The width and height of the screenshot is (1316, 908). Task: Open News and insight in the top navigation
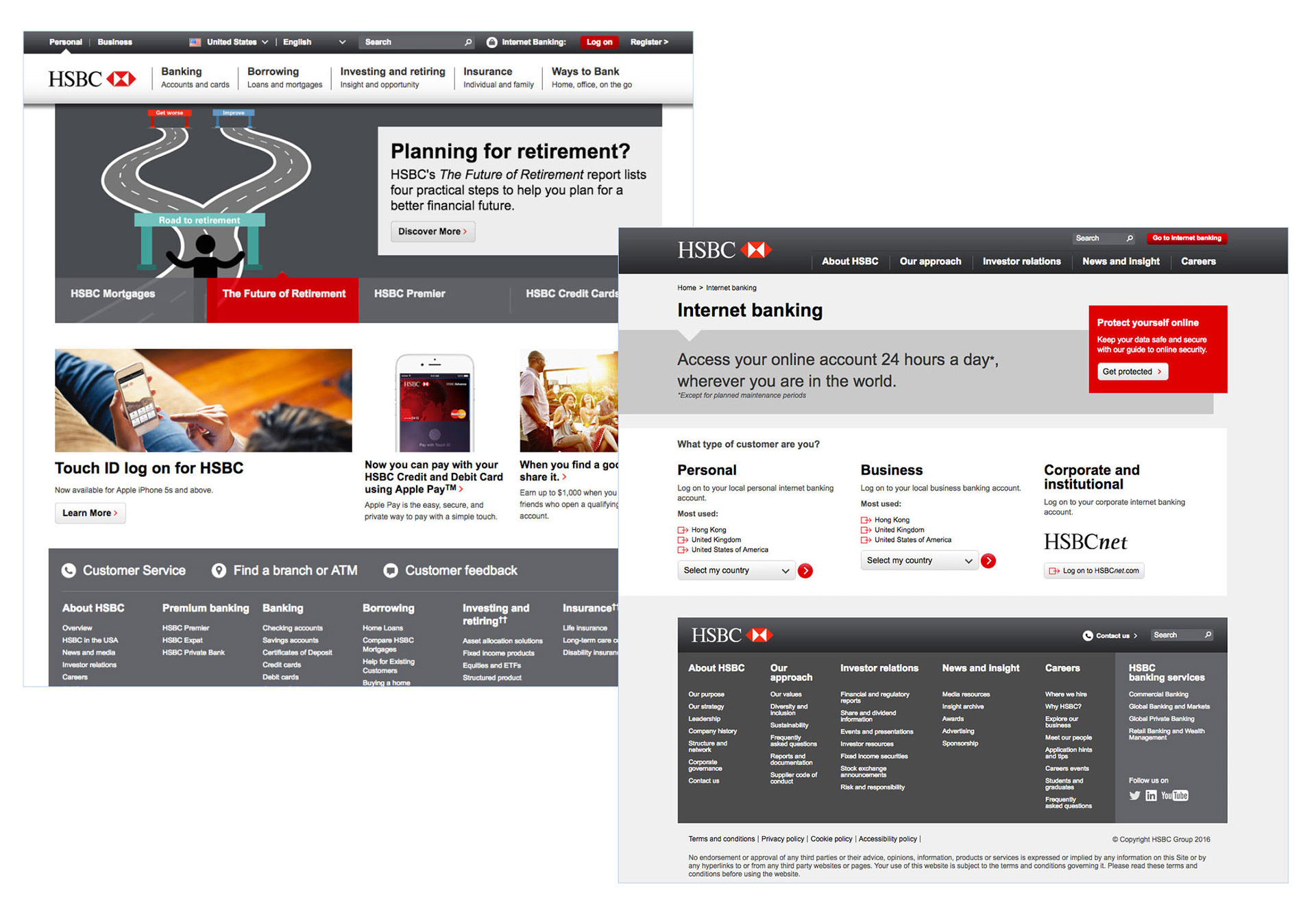point(1121,261)
